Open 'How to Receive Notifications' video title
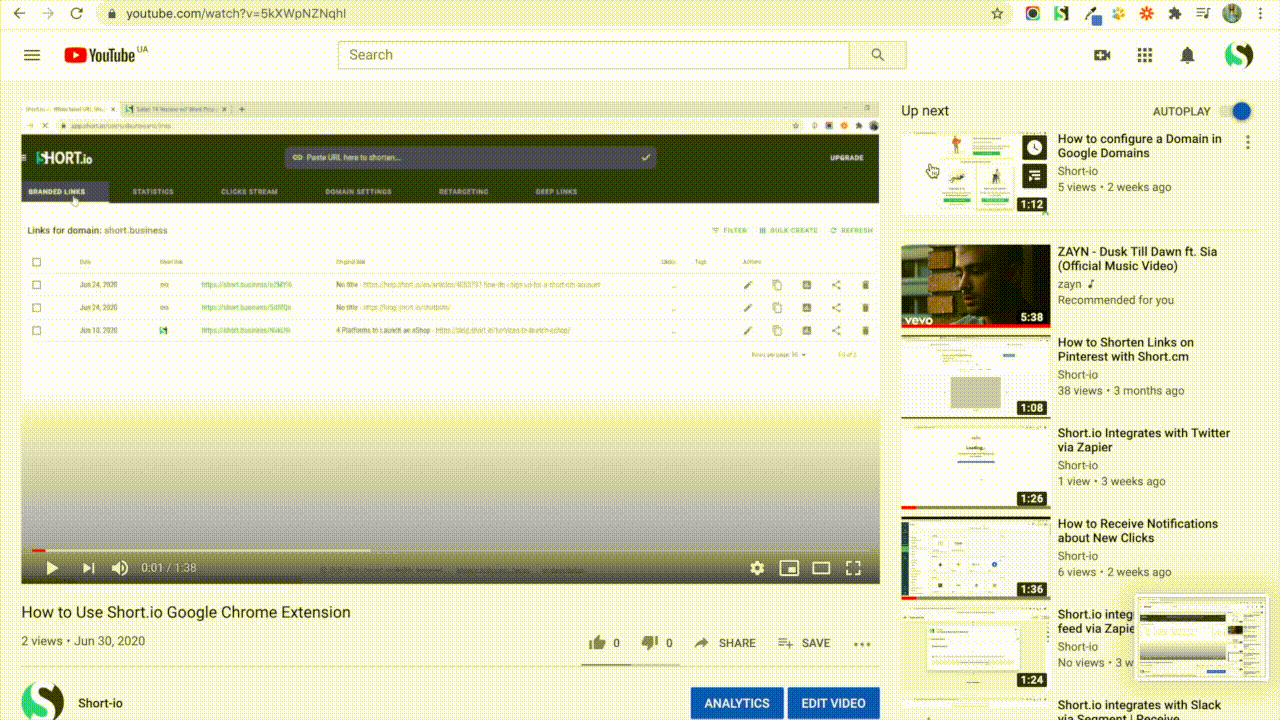 click(x=1138, y=531)
